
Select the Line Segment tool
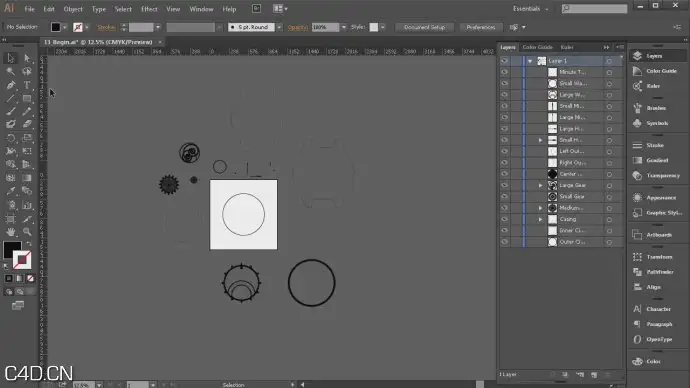click(11, 99)
